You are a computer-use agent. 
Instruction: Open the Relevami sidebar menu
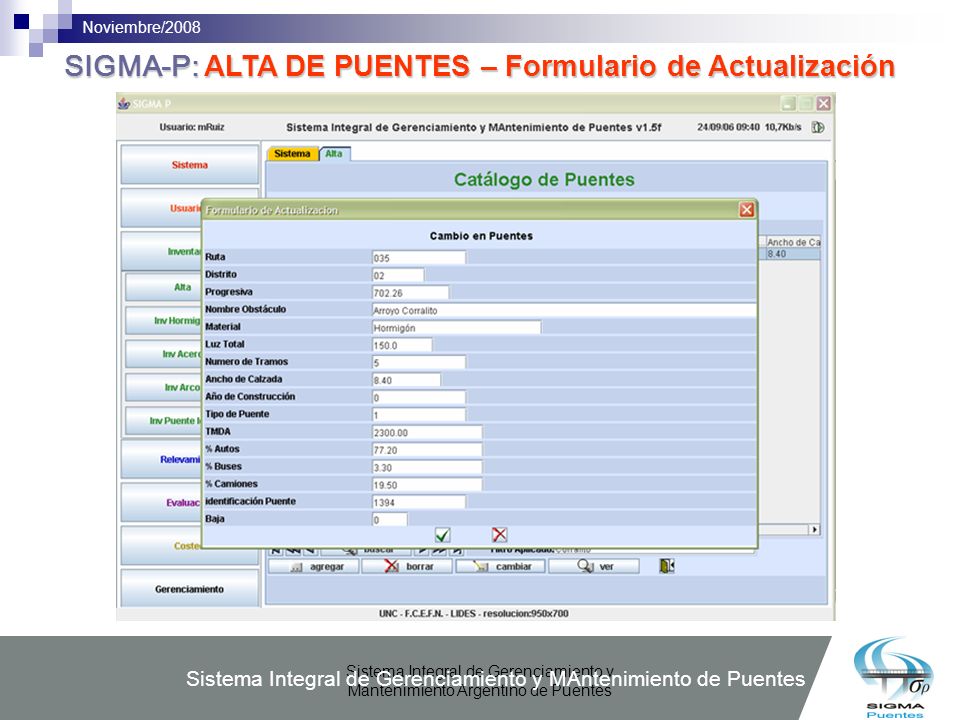pyautogui.click(x=162, y=459)
